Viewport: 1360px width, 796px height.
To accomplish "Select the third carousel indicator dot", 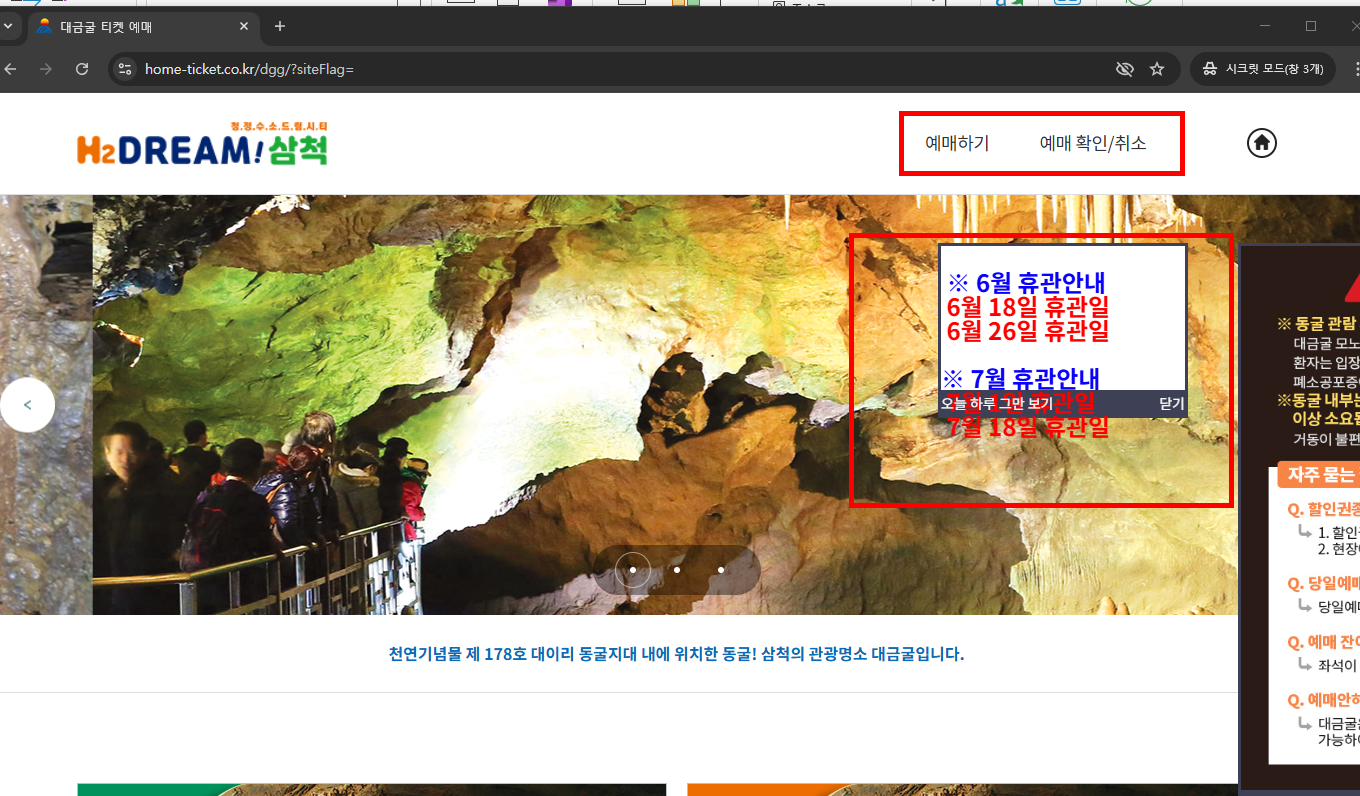I will point(721,569).
